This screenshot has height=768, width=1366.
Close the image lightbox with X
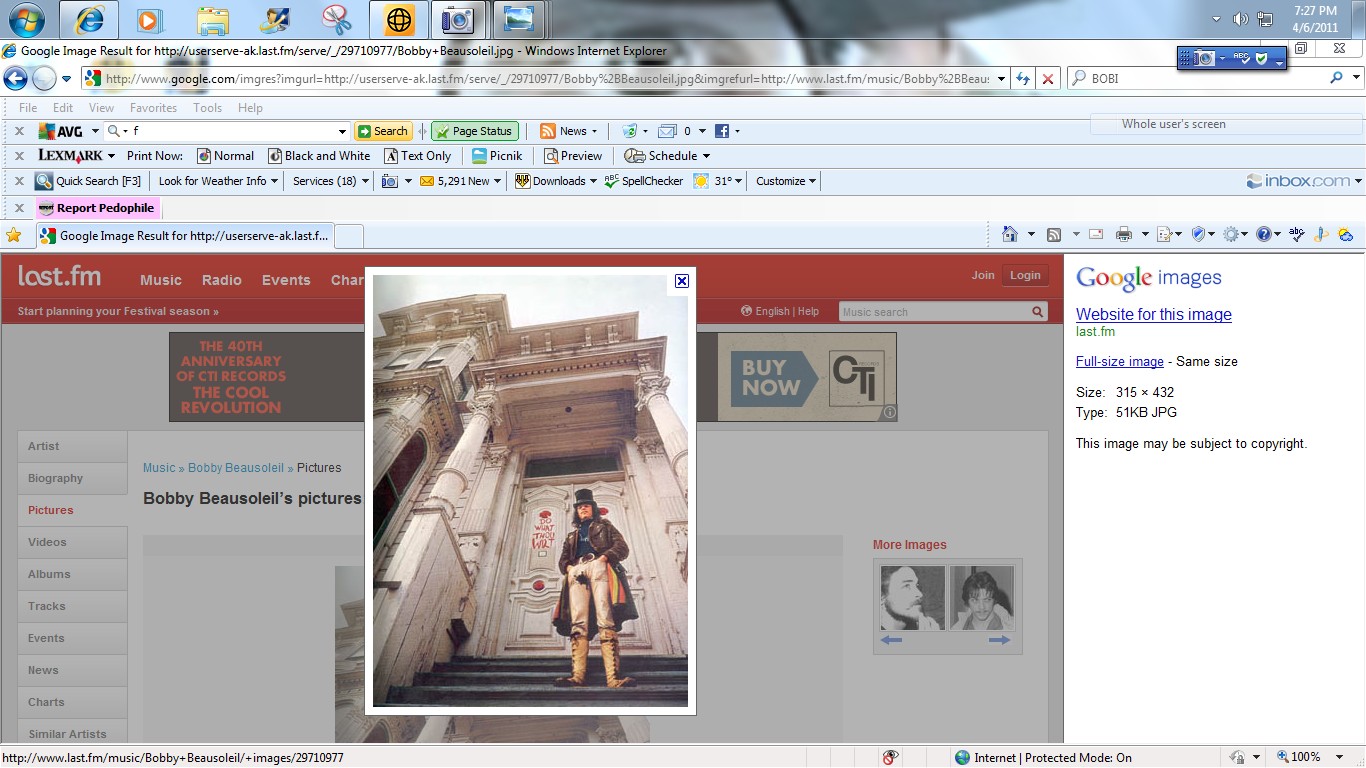(x=682, y=281)
